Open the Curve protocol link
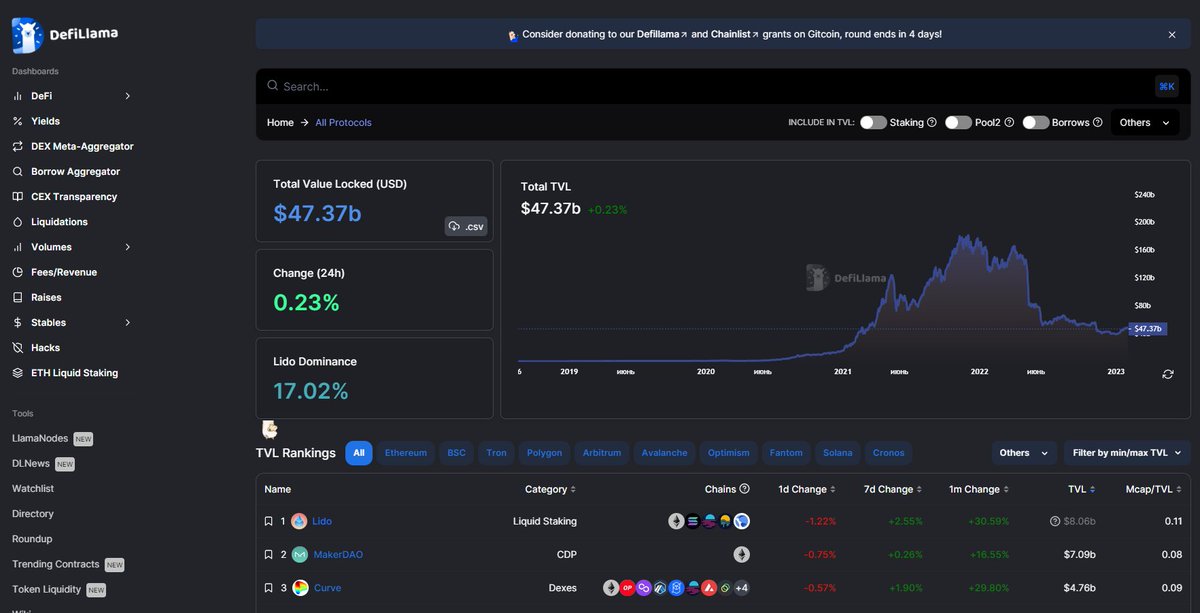Viewport: 1200px width, 613px height. [x=327, y=588]
